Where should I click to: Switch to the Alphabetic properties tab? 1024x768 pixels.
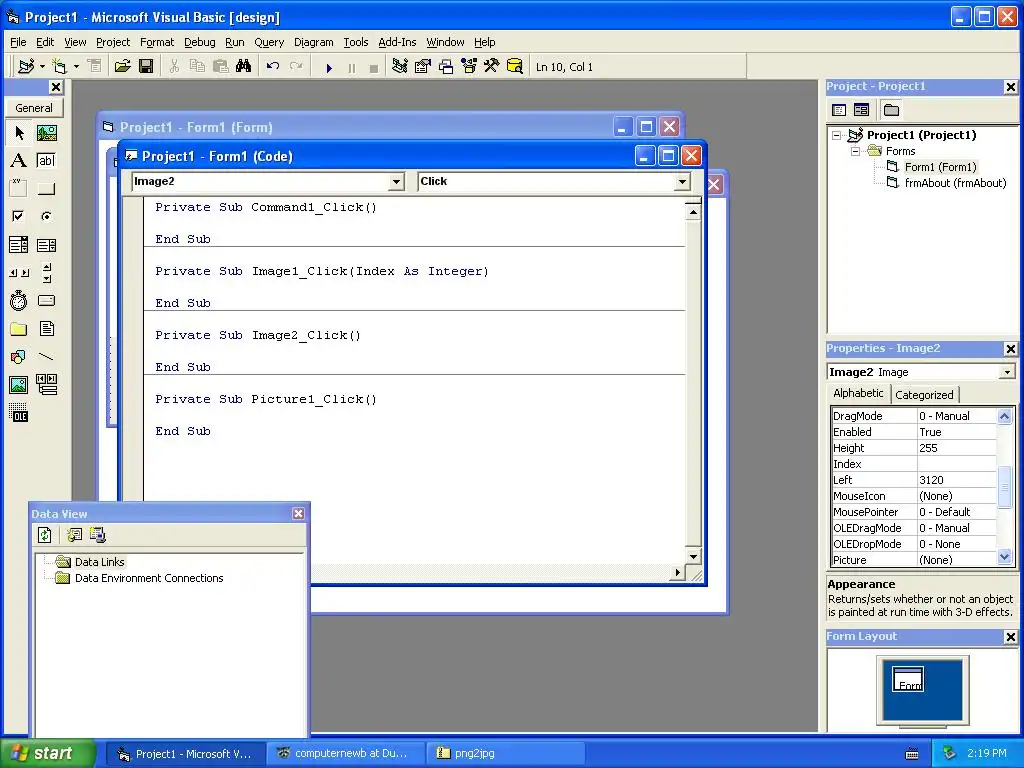(x=858, y=393)
